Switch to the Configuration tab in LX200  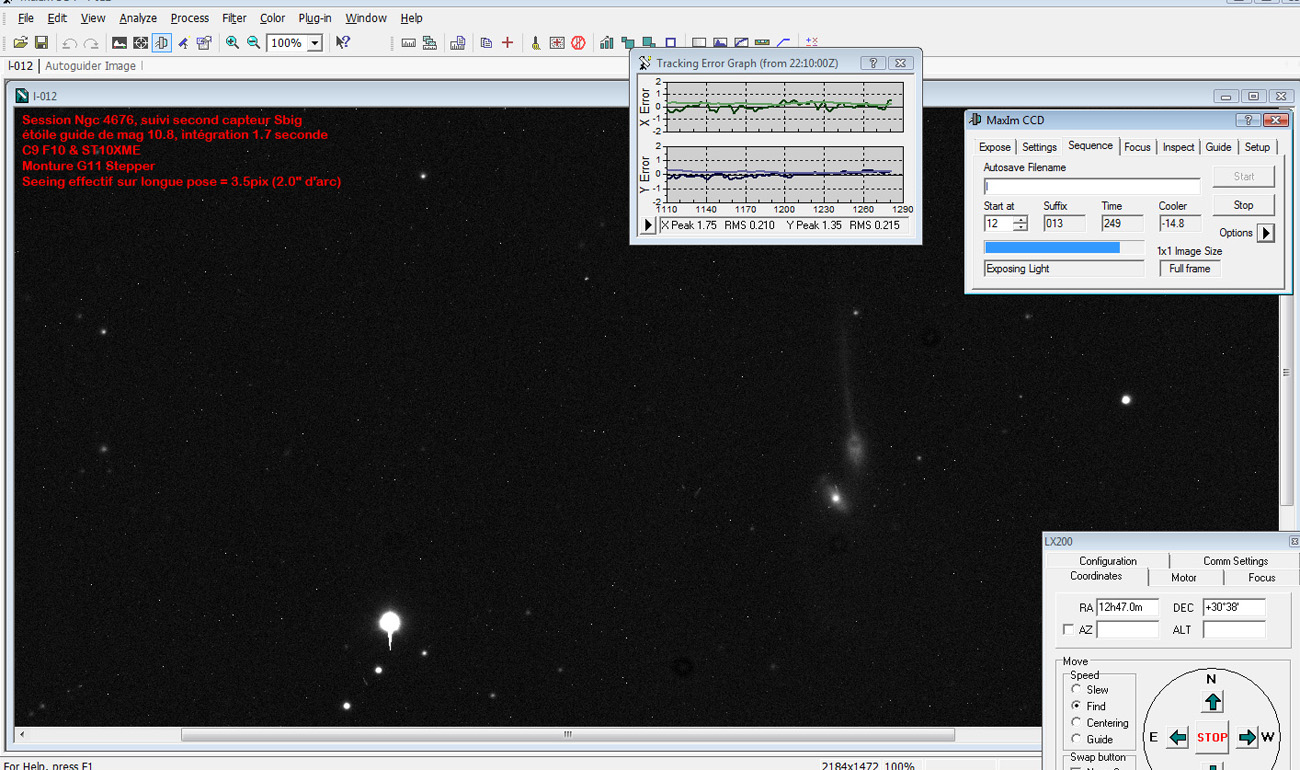tap(1108, 561)
